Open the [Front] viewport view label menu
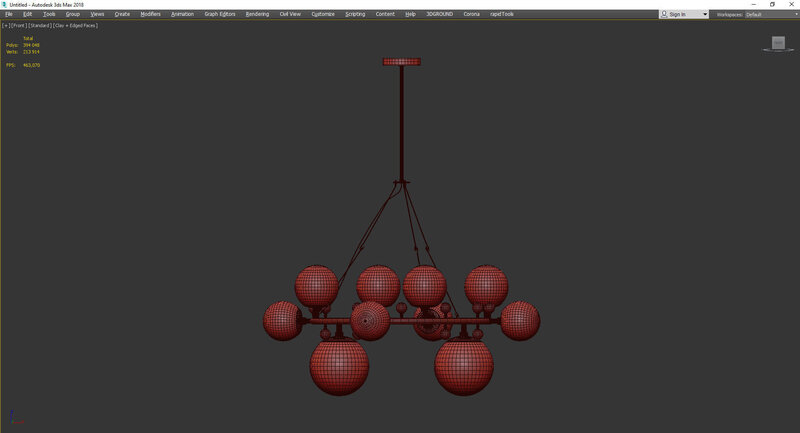The image size is (800, 433). point(17,25)
